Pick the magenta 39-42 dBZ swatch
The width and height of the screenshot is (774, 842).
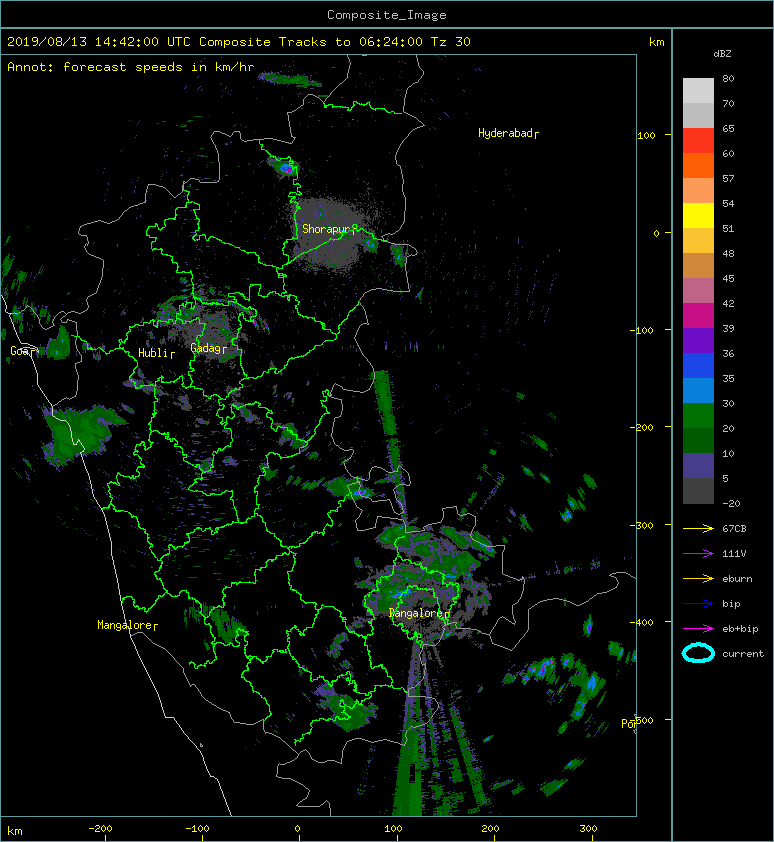click(698, 316)
